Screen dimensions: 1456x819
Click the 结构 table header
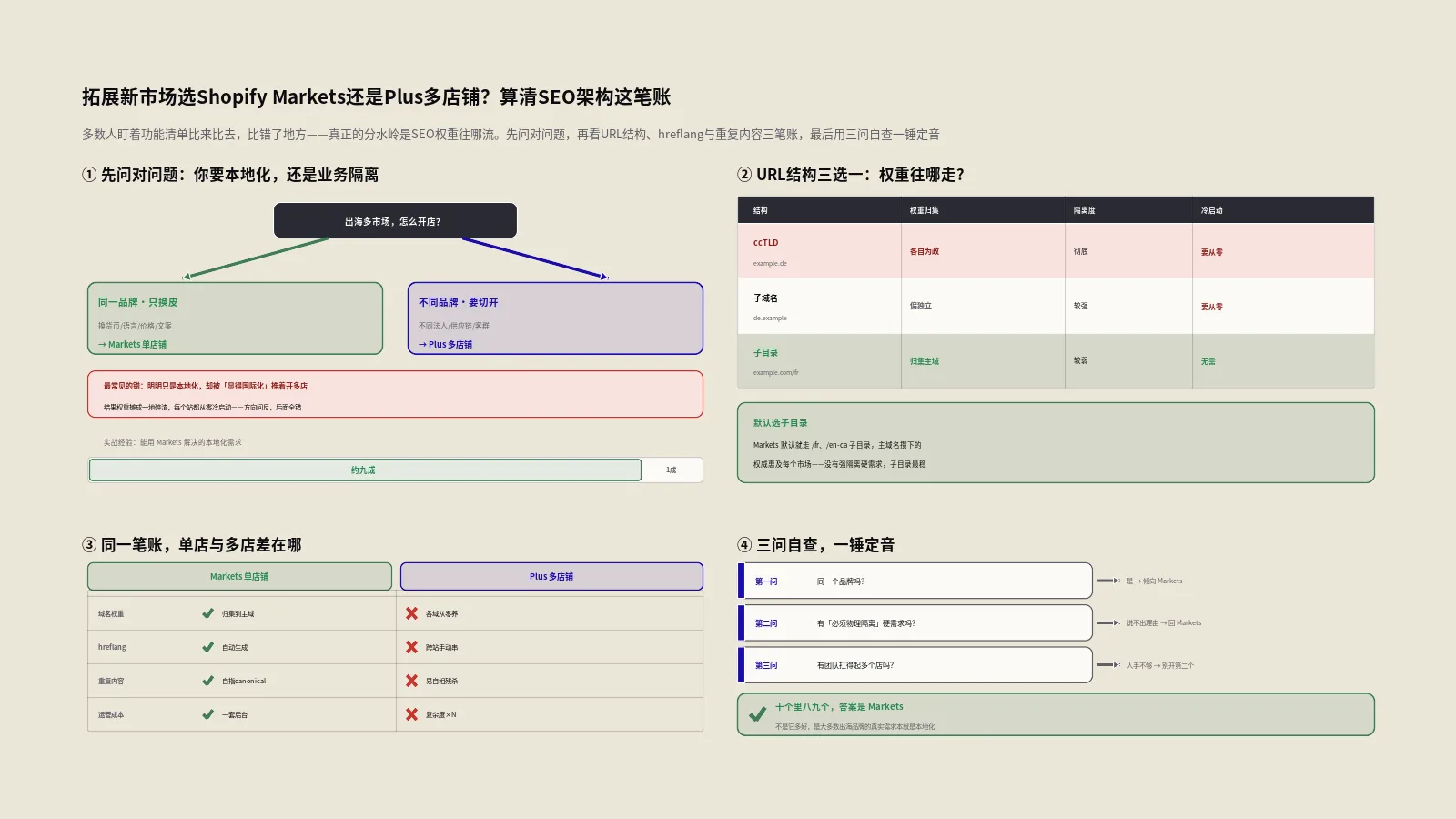point(761,210)
